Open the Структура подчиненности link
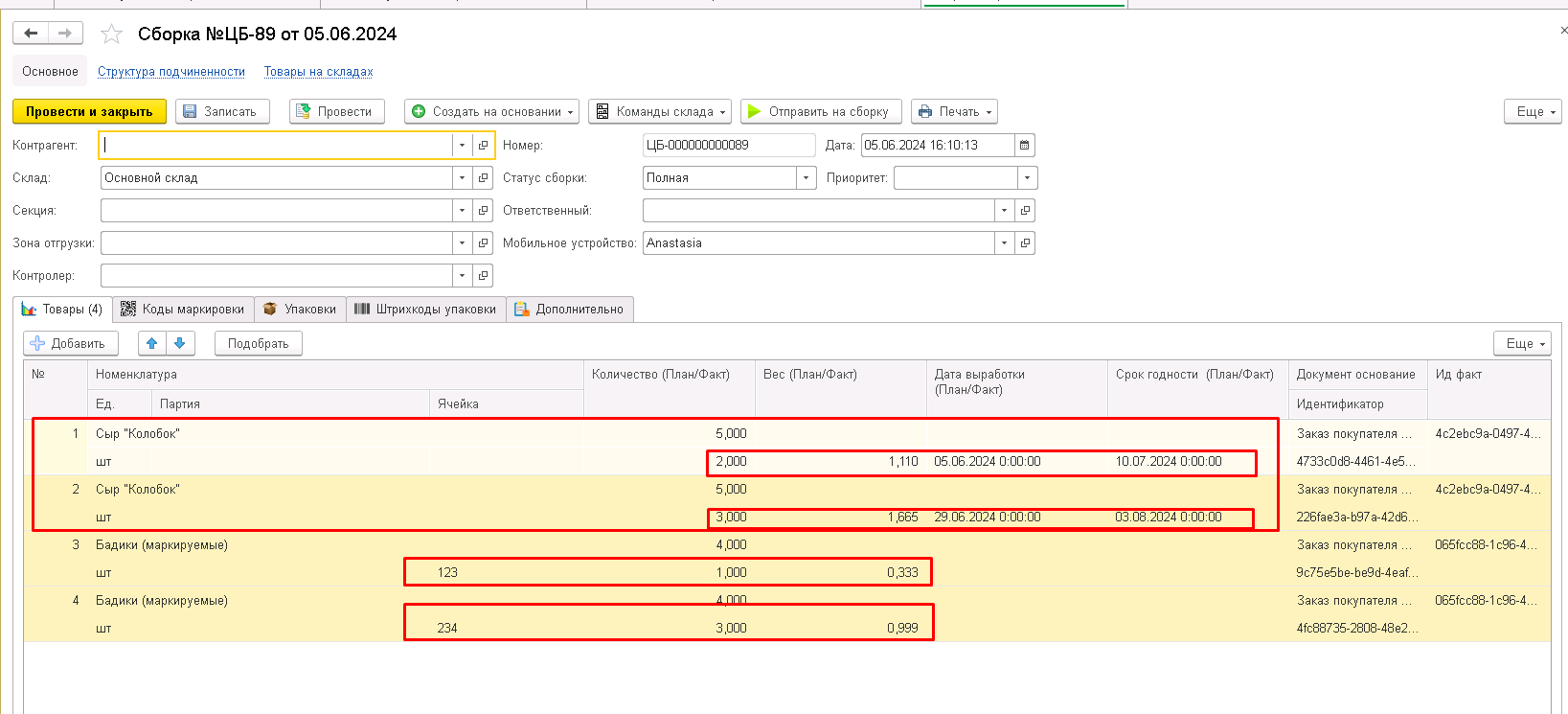 (171, 72)
